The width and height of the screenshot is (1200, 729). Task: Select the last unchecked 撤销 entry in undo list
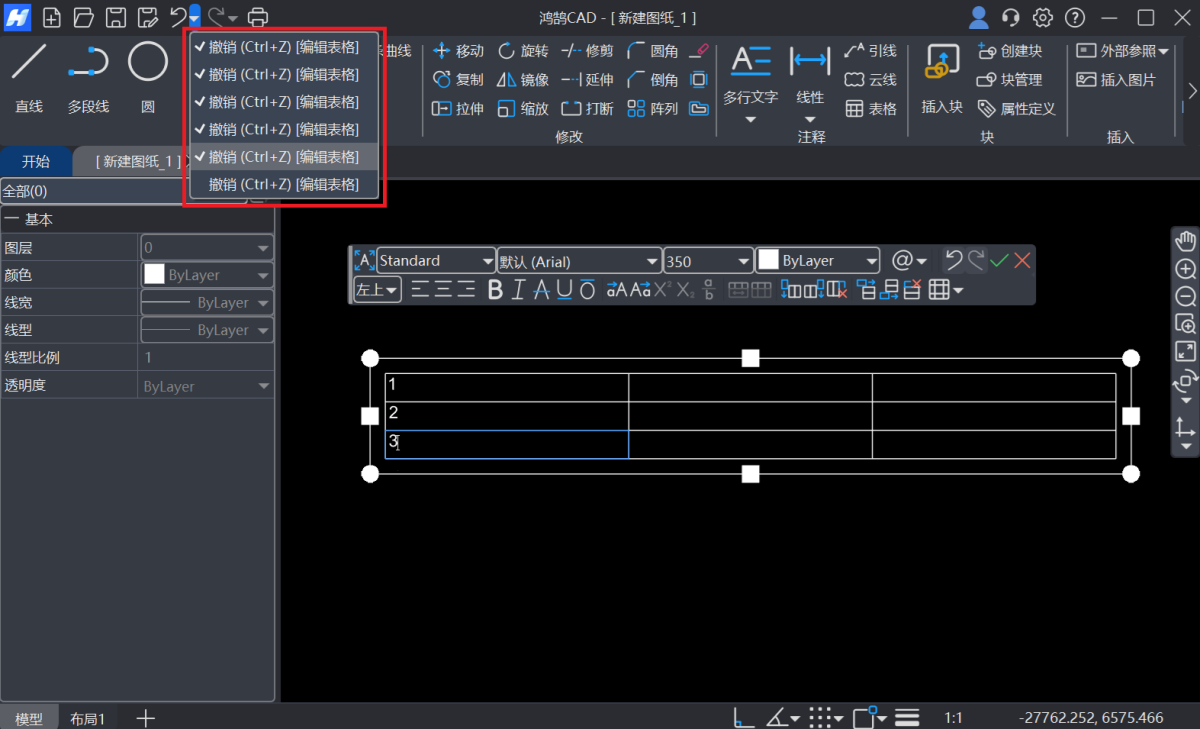coord(284,184)
